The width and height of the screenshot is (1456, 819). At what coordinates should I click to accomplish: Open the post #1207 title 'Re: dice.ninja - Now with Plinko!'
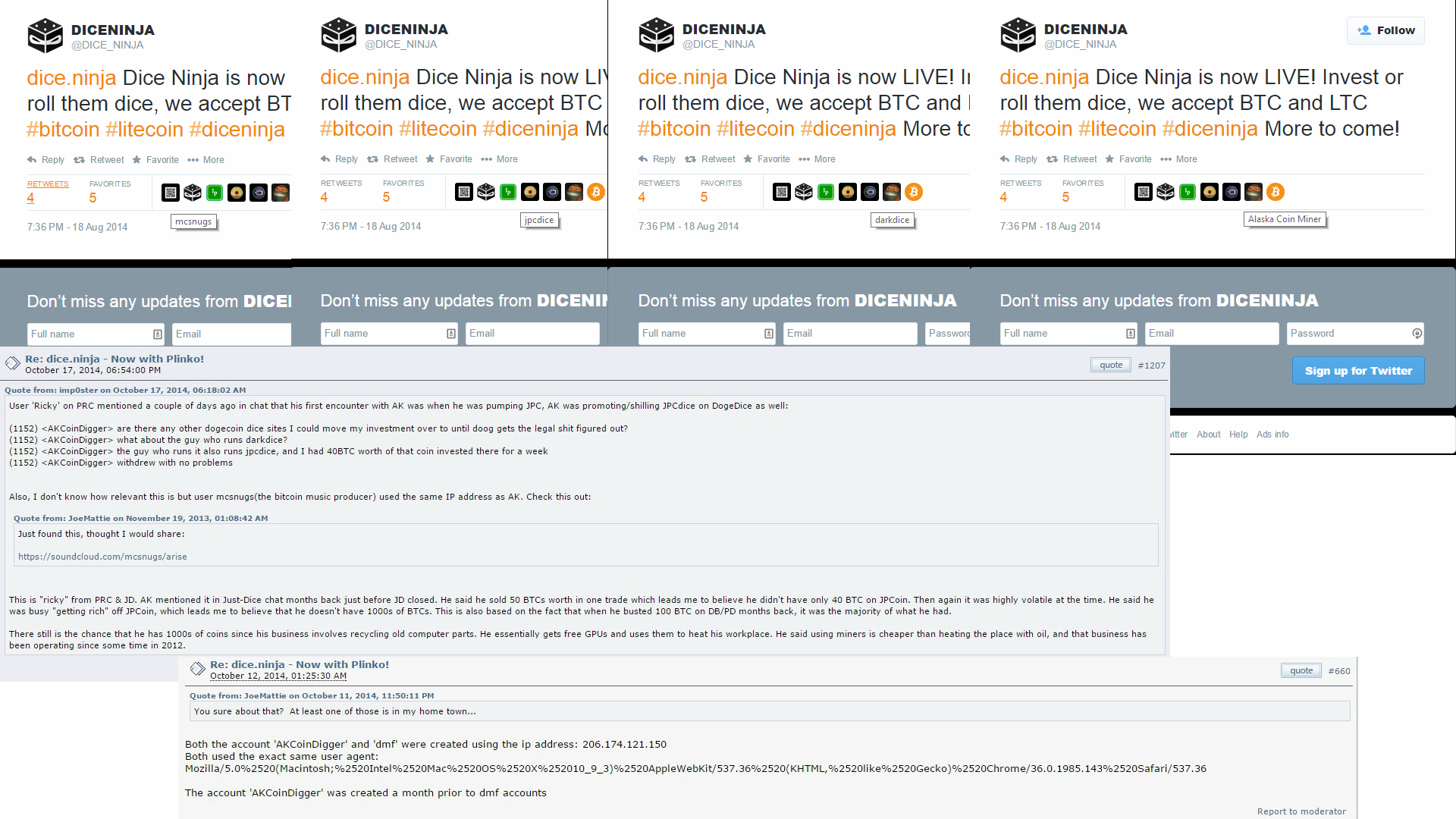click(115, 359)
